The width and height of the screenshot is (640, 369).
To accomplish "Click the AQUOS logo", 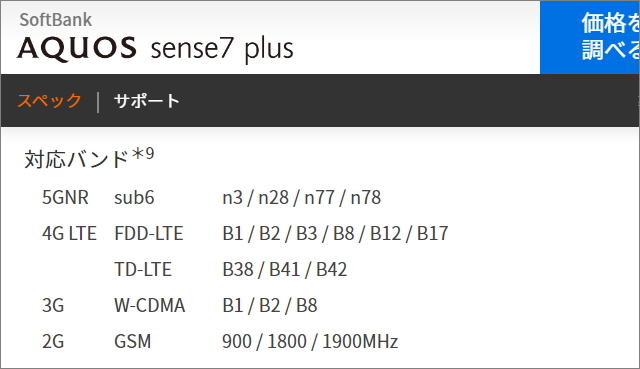I will tap(77, 48).
